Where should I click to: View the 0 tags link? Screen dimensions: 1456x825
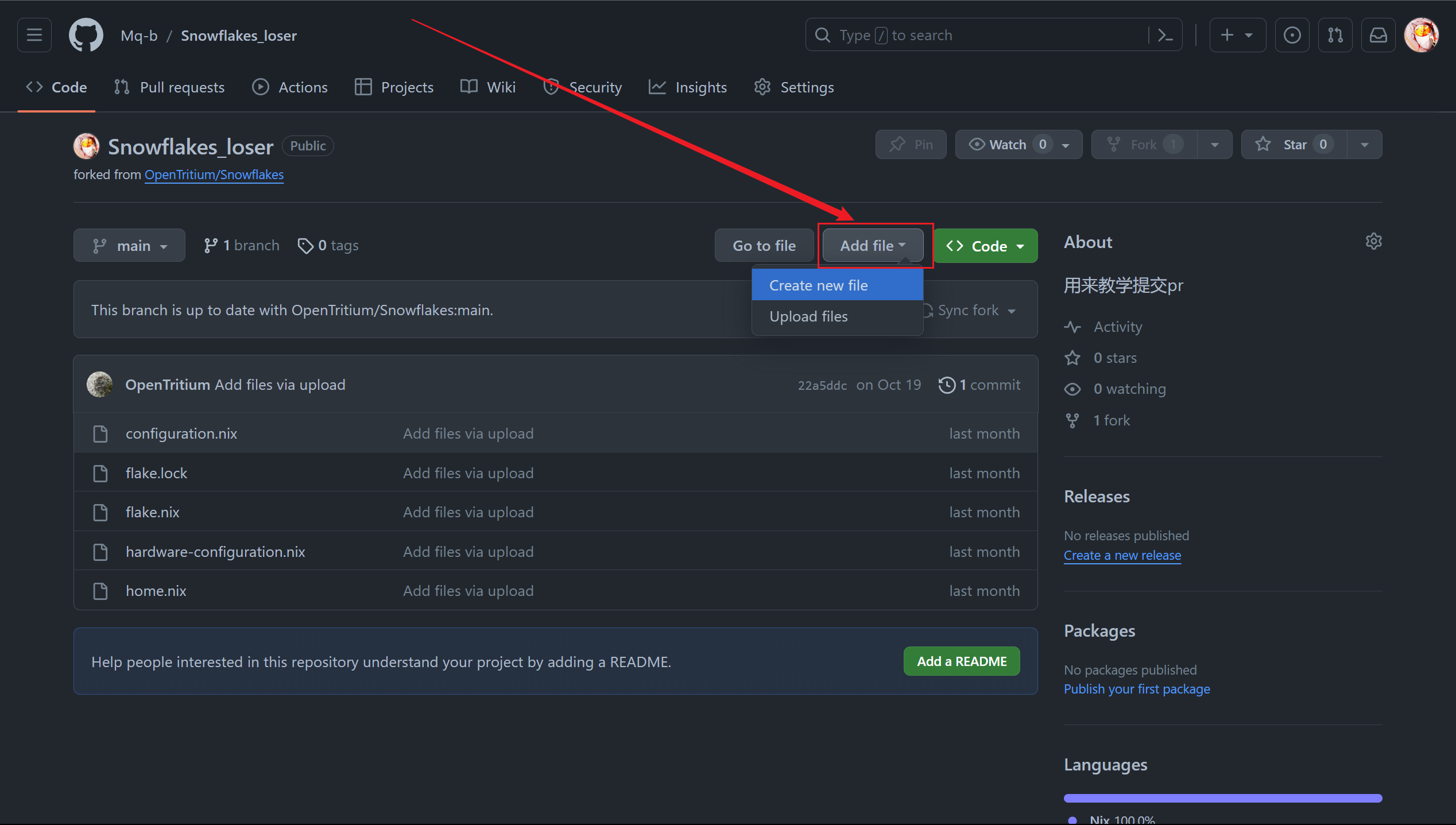tap(328, 246)
